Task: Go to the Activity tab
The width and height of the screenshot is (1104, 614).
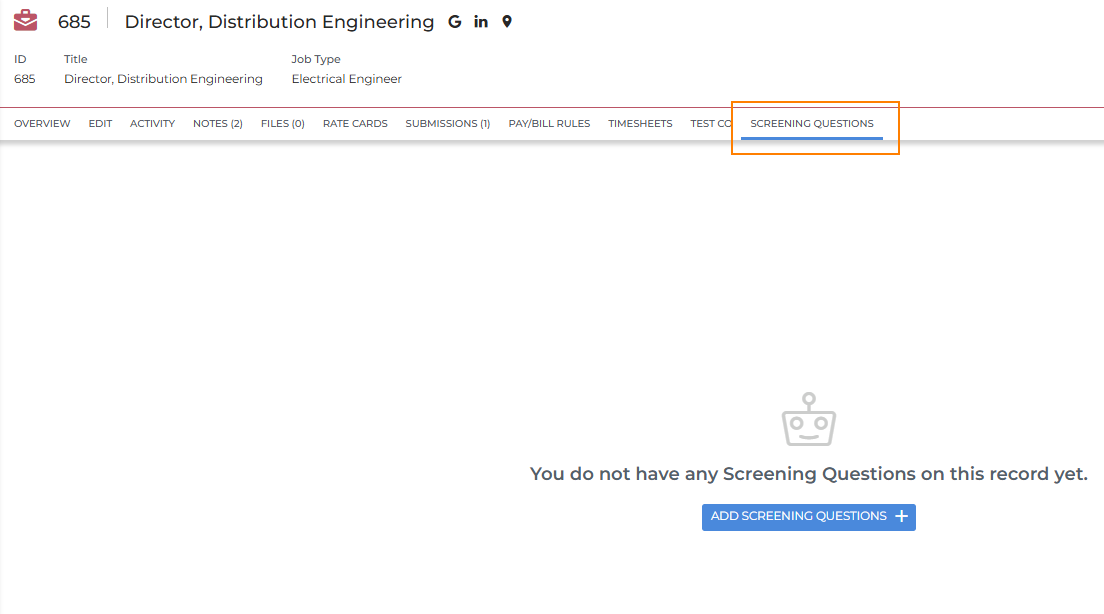Action: [x=152, y=123]
